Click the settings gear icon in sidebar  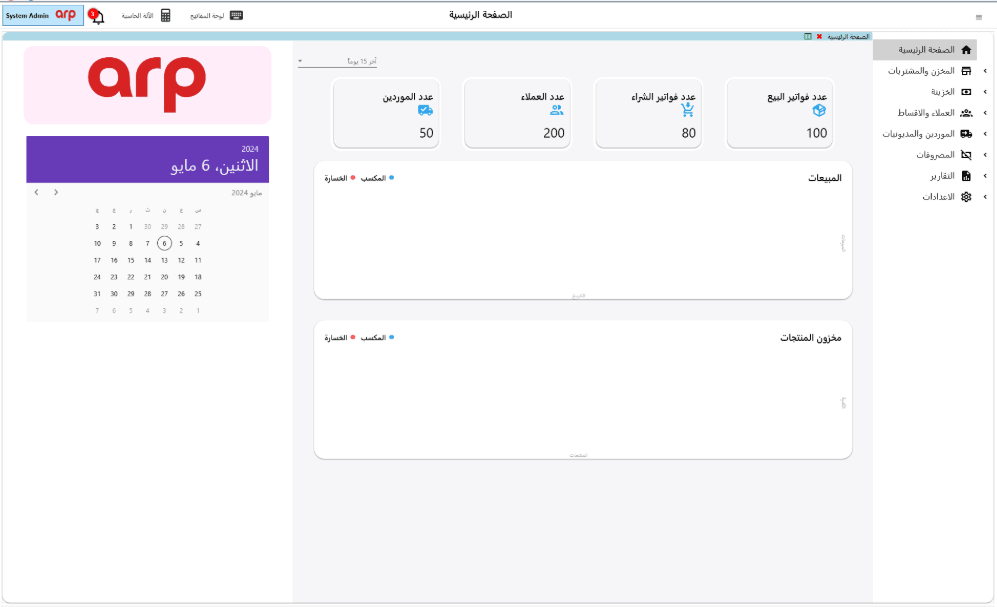tap(966, 196)
